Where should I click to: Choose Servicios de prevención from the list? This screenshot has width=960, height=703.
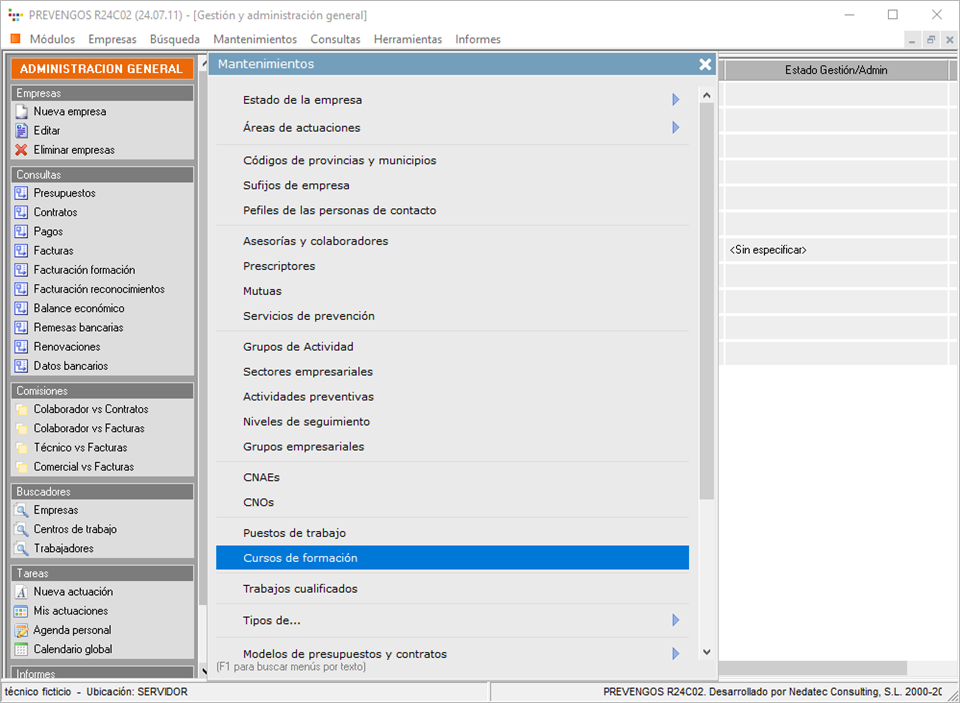click(x=308, y=316)
